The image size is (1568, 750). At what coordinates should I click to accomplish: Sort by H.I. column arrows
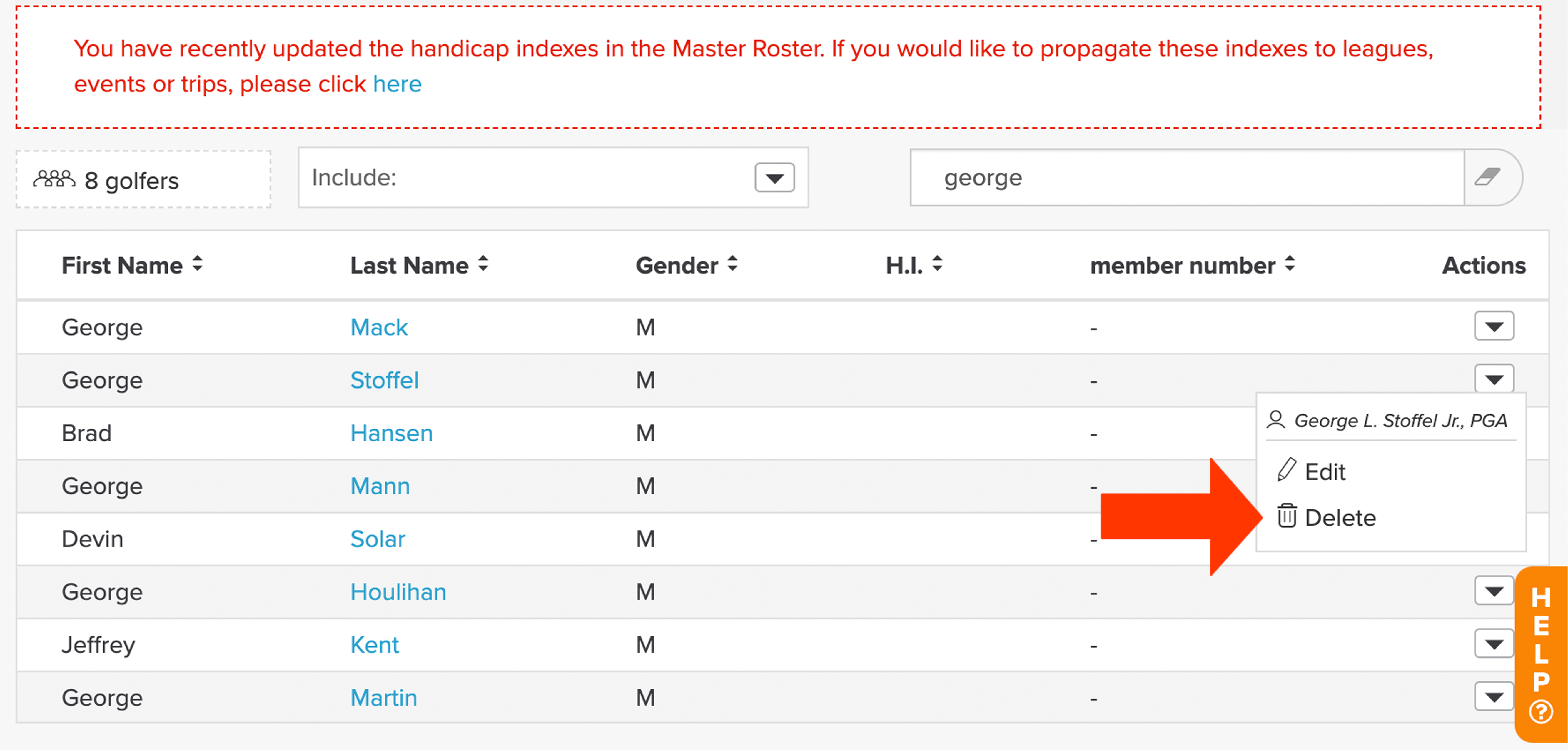coord(937,264)
